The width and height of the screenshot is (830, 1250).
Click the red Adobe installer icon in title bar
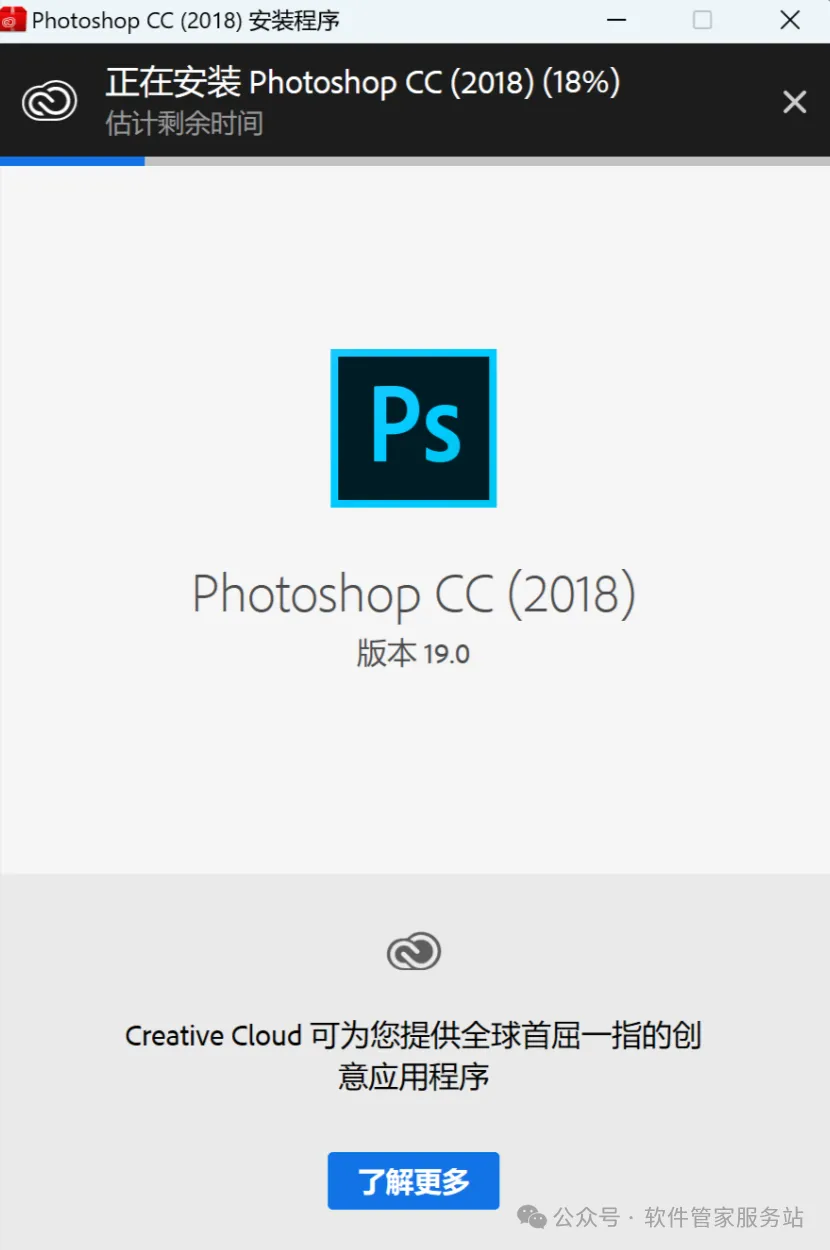(14, 19)
